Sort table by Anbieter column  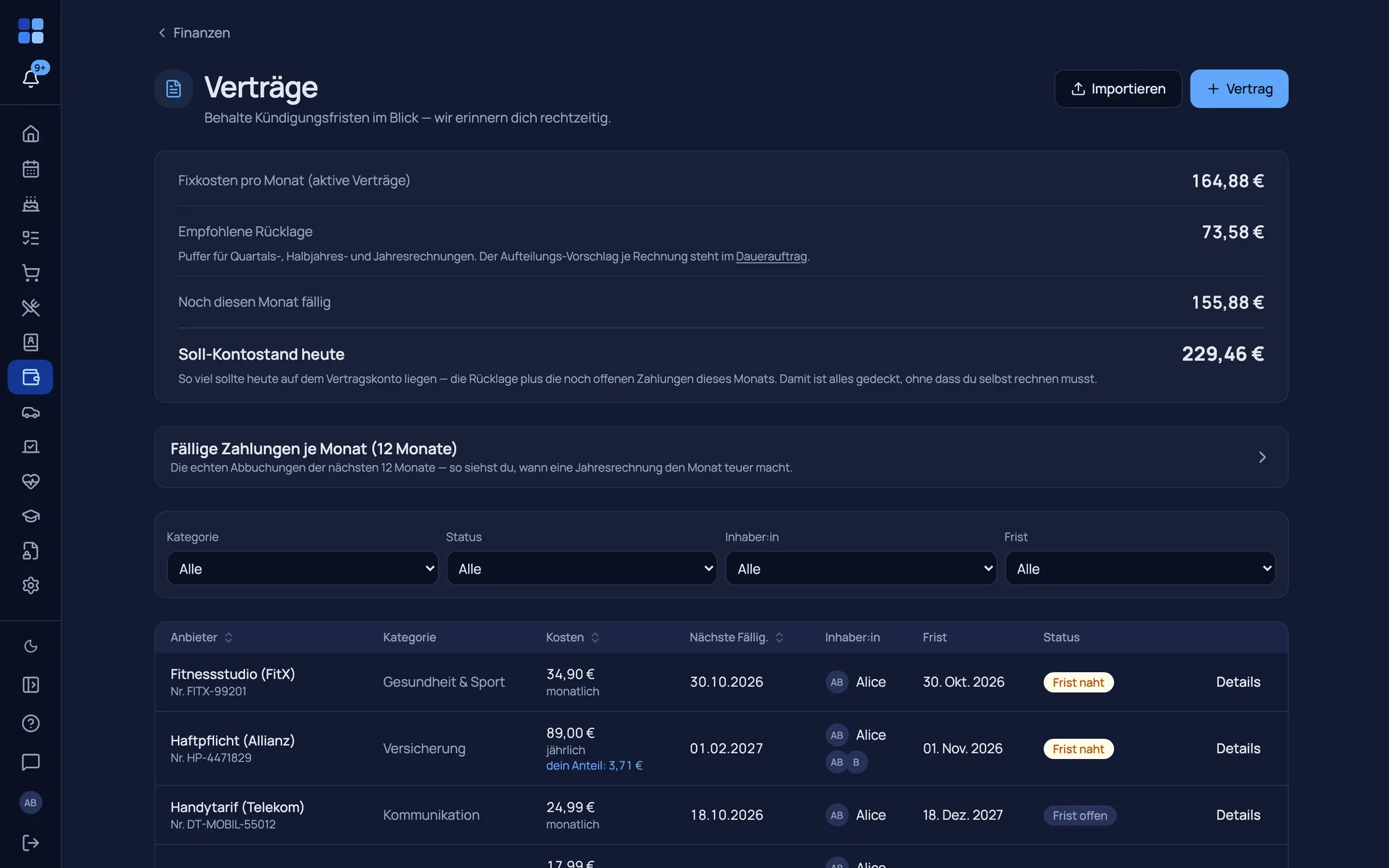pos(201,637)
